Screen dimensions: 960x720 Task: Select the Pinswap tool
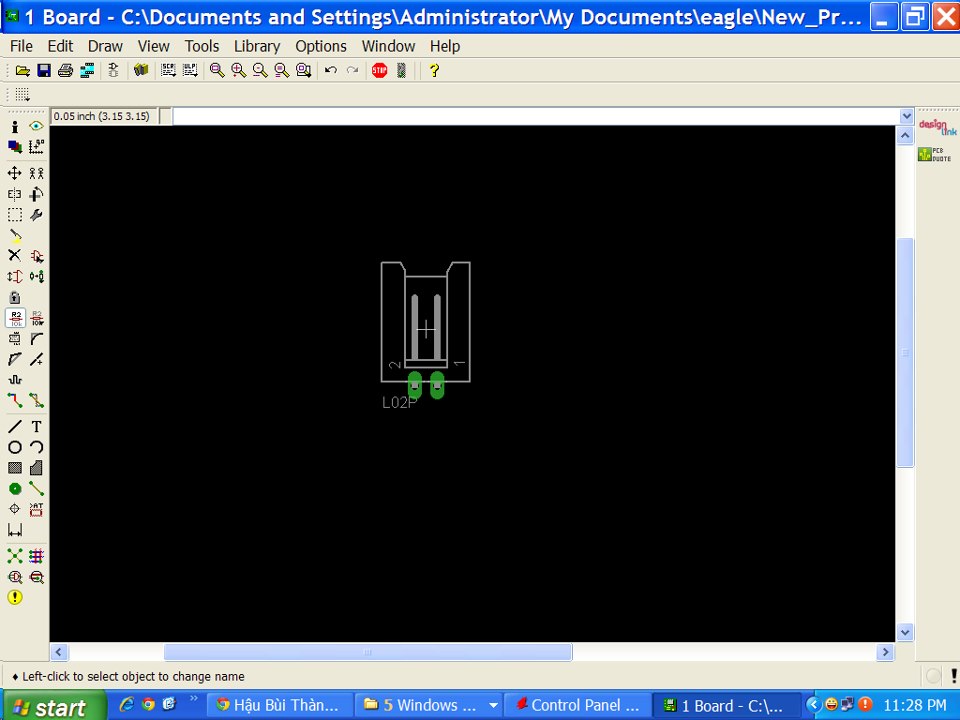[x=15, y=277]
